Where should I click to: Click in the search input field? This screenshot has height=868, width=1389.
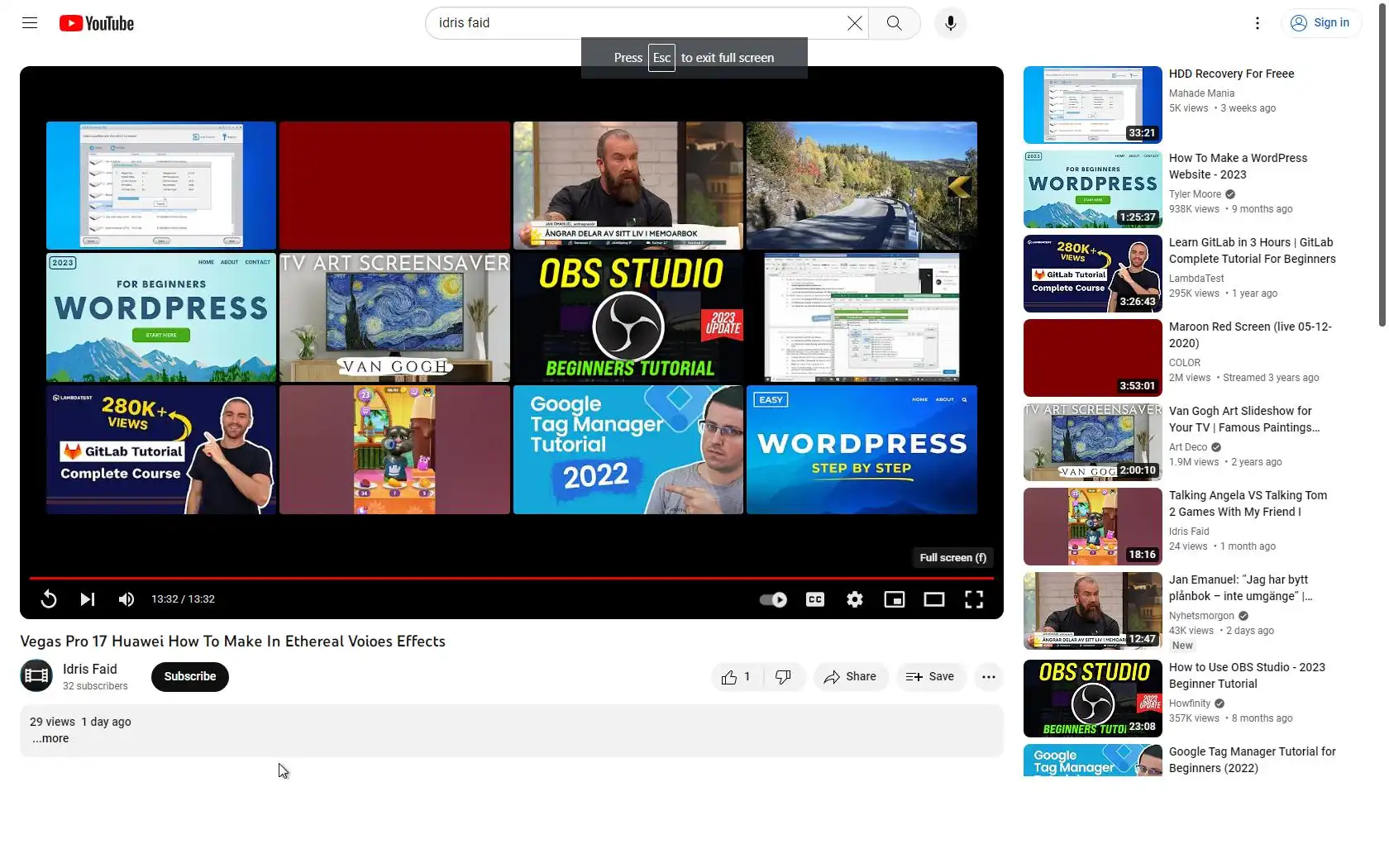point(637,23)
